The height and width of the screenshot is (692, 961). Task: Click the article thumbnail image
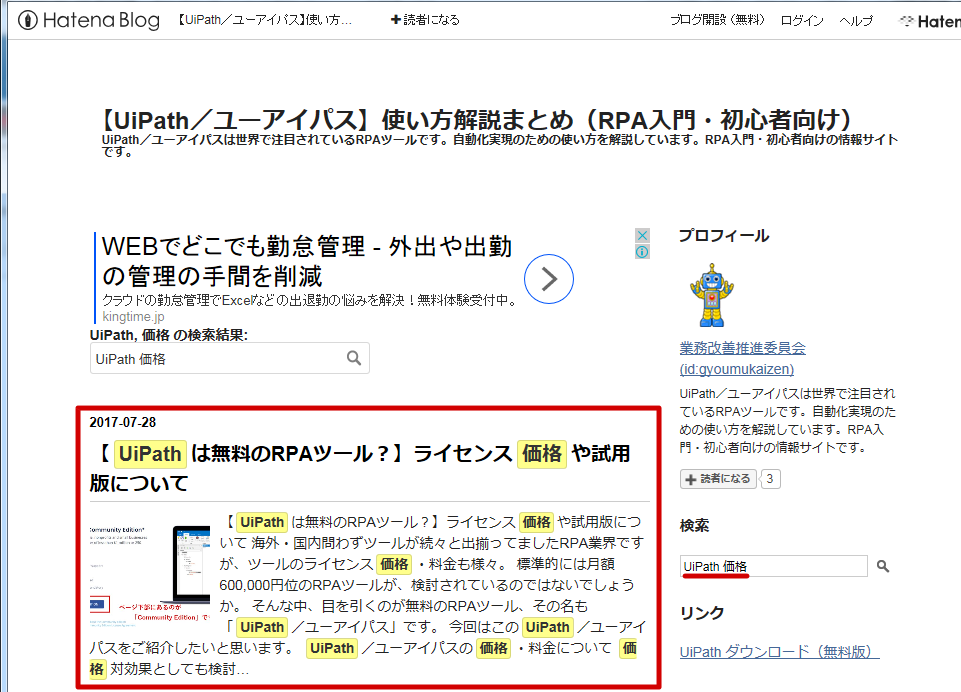click(x=150, y=575)
